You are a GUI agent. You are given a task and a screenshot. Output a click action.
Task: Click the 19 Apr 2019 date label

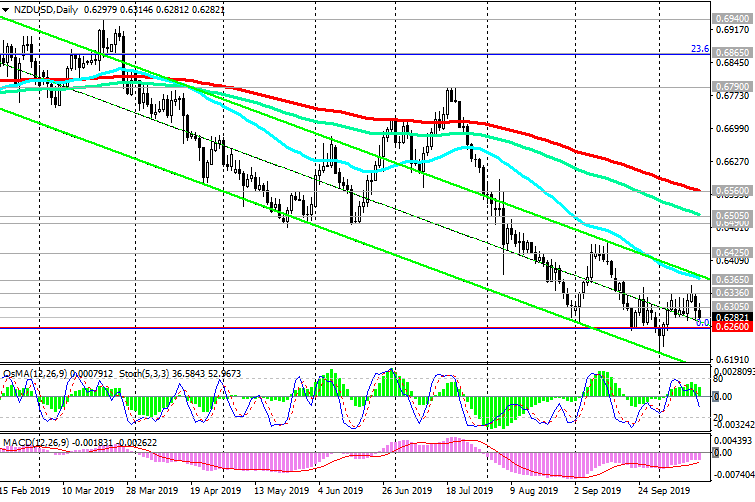[x=215, y=490]
